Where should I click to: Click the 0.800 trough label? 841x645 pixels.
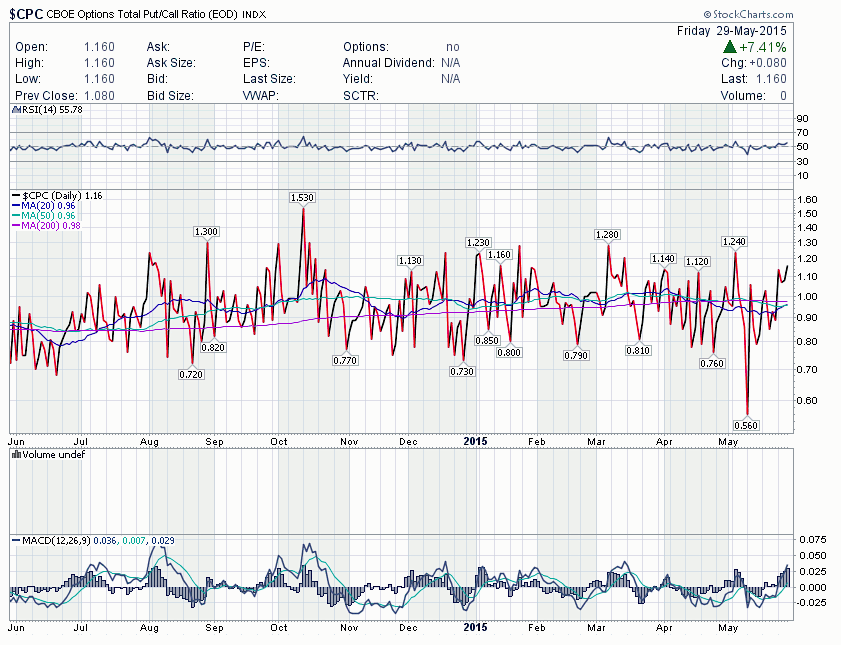(509, 353)
